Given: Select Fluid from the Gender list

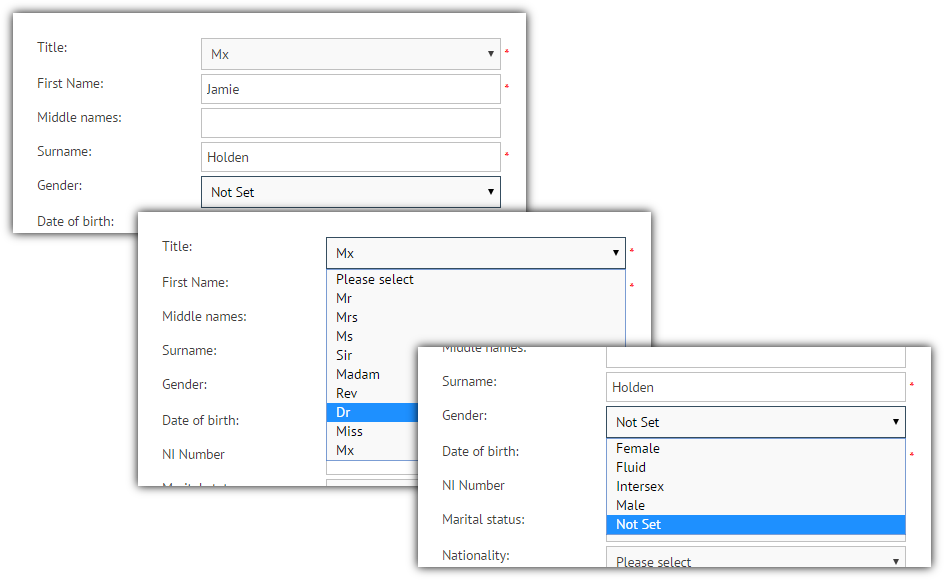Looking at the screenshot, I should (756, 467).
